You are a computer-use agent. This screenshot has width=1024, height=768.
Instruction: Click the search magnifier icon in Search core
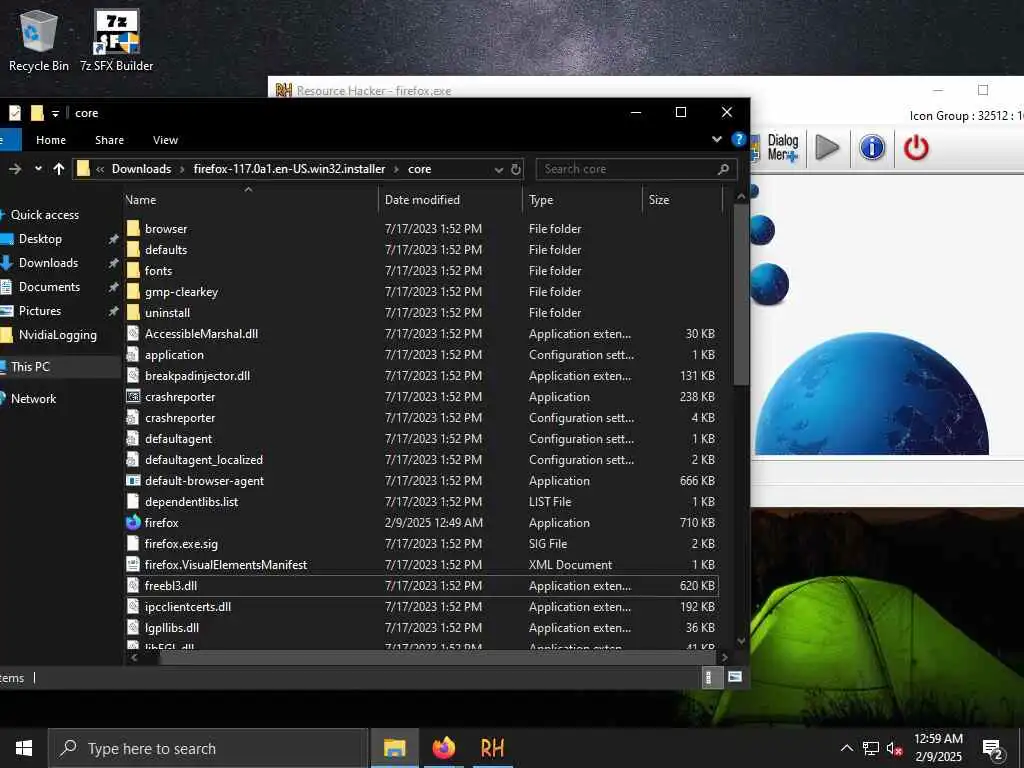coord(723,169)
